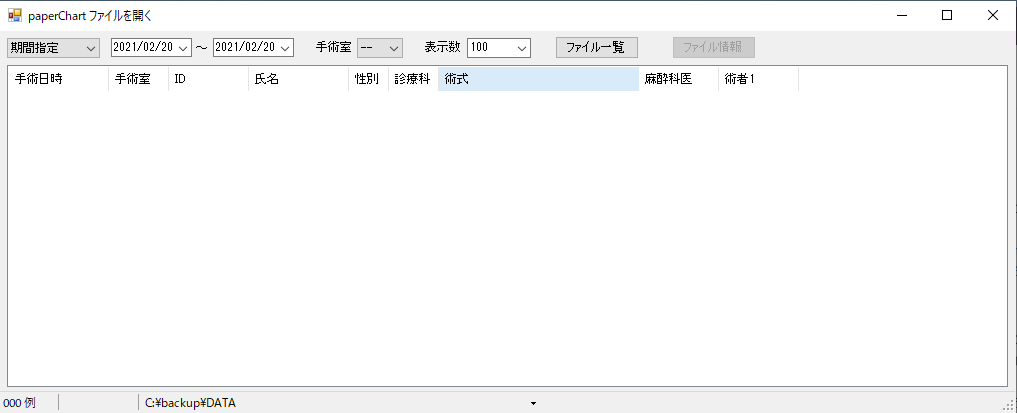
Task: Click the paperChart app icon in title bar
Action: (15, 15)
